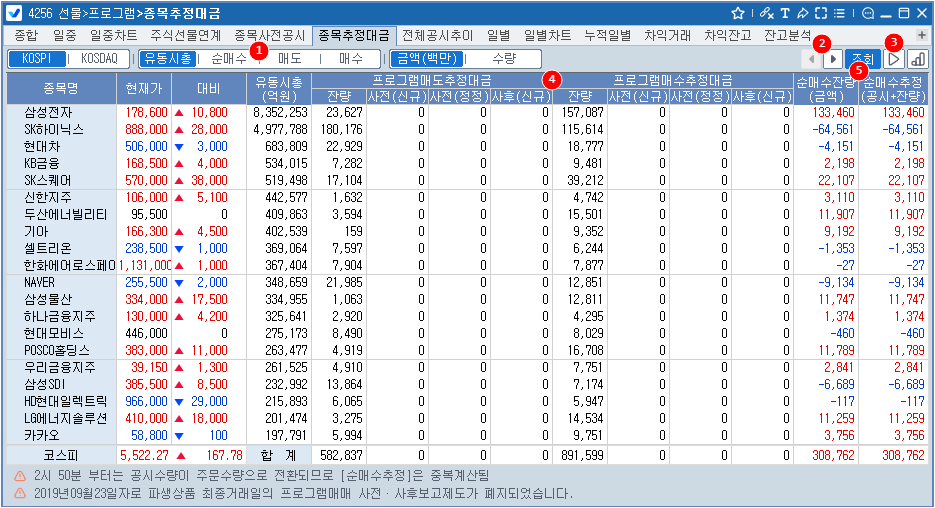Open the font size T icon
The width and height of the screenshot is (935, 508).
tap(785, 13)
